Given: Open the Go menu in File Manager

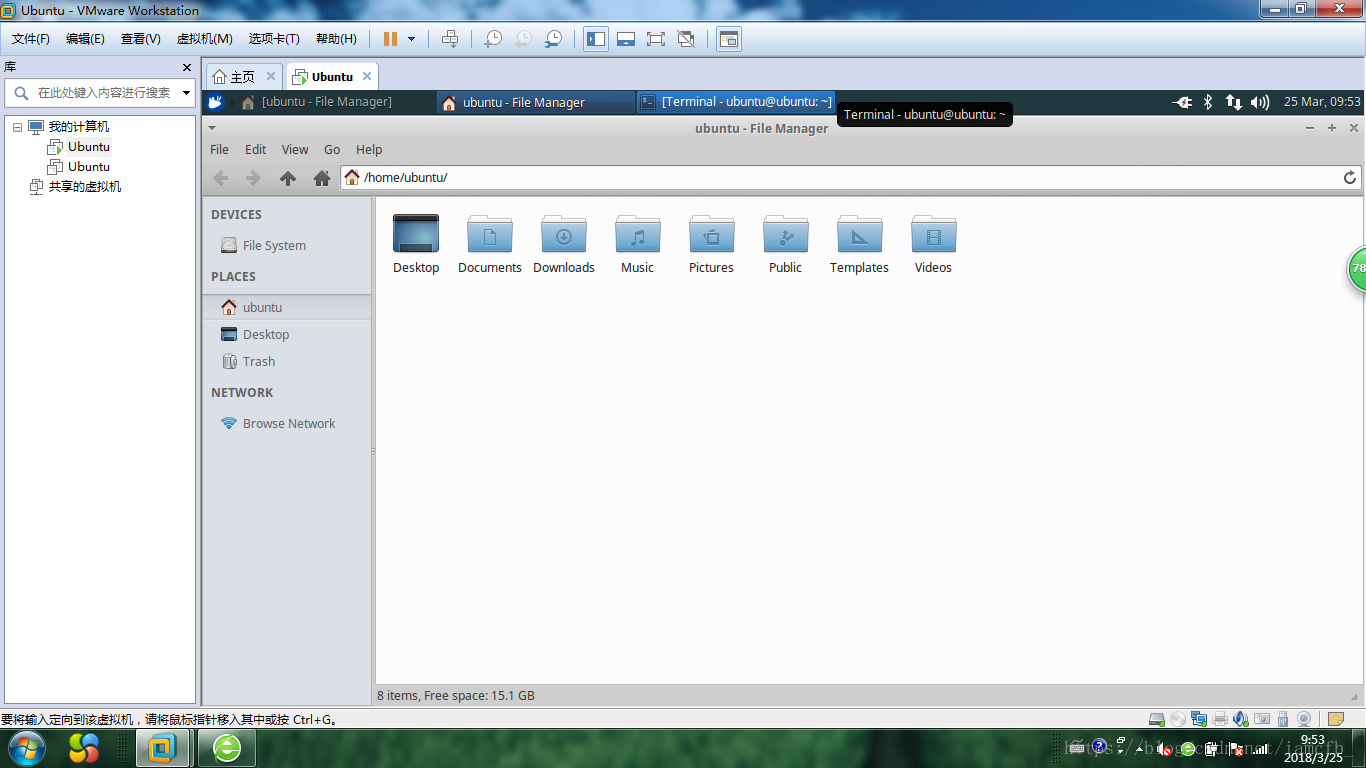Looking at the screenshot, I should coord(332,149).
